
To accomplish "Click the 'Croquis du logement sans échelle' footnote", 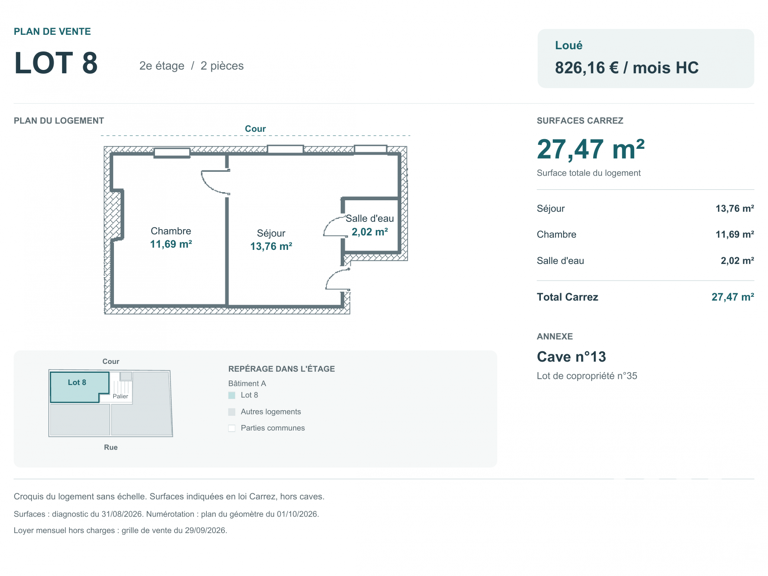I will pyautogui.click(x=169, y=497).
